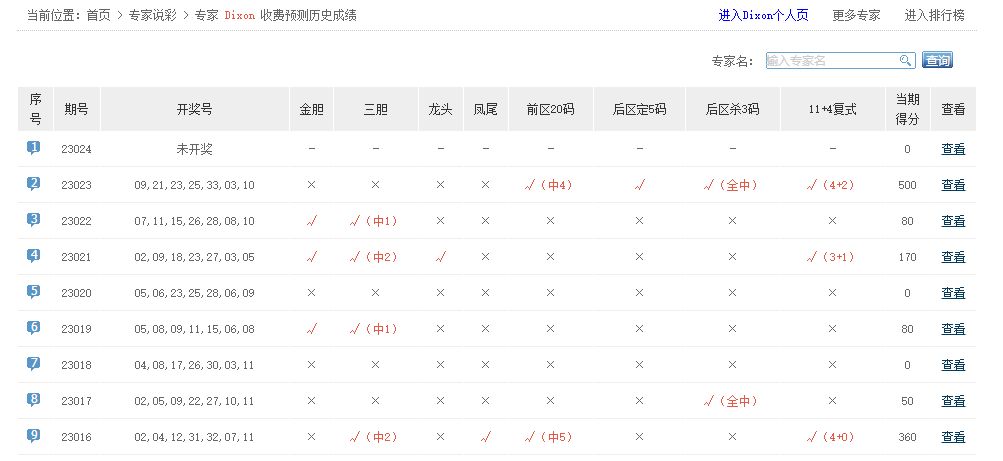View details for period 23023
This screenshot has width=1003, height=461.
[953, 185]
